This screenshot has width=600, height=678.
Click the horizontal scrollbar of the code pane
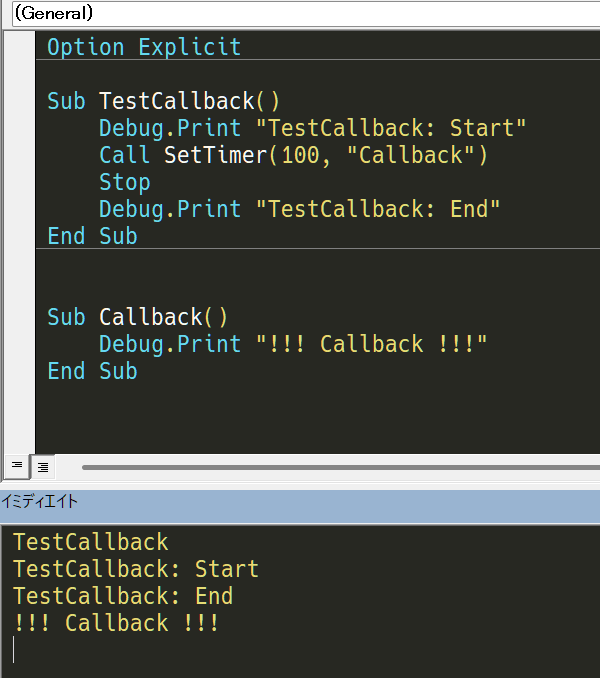[x=341, y=467]
